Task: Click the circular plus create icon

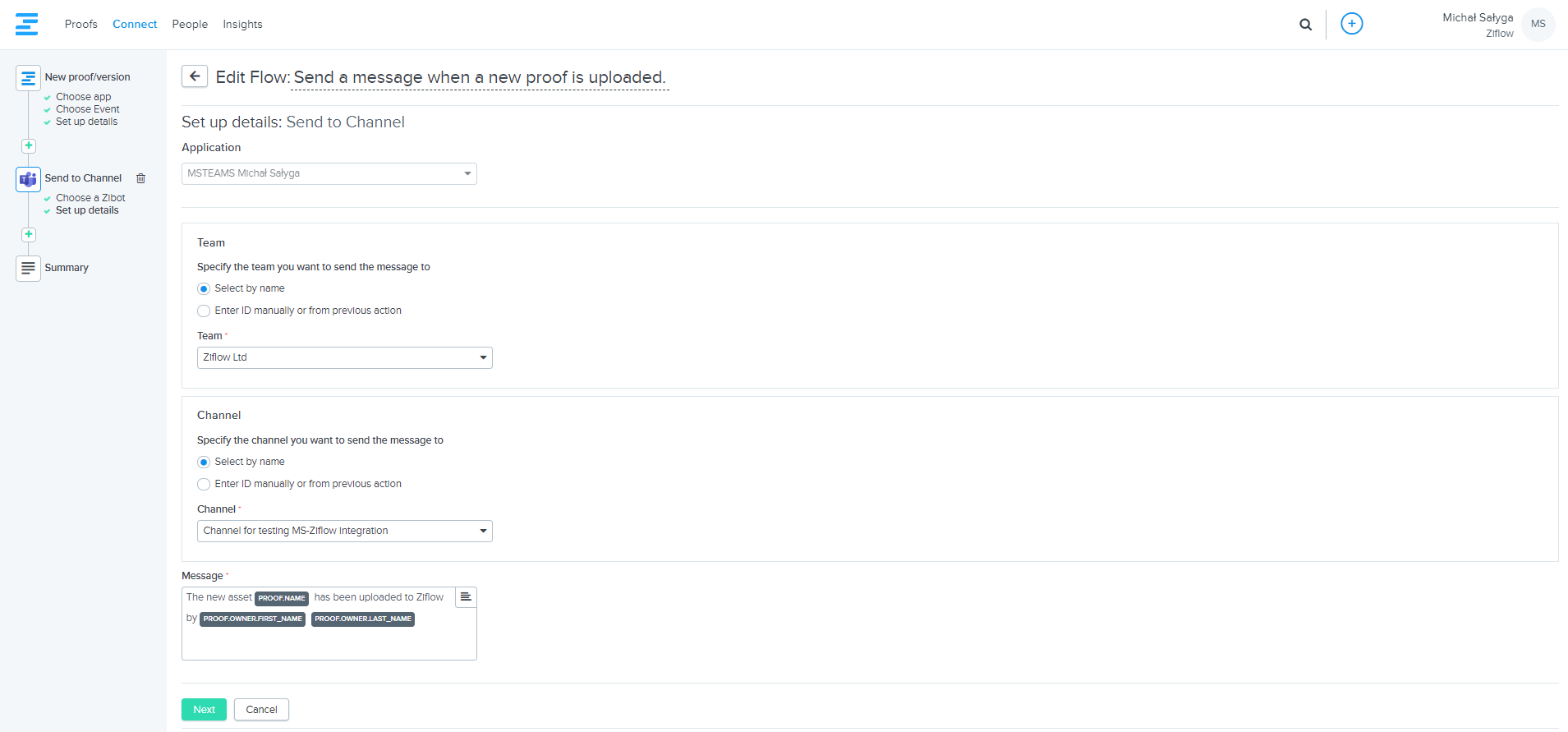Action: click(x=1351, y=24)
